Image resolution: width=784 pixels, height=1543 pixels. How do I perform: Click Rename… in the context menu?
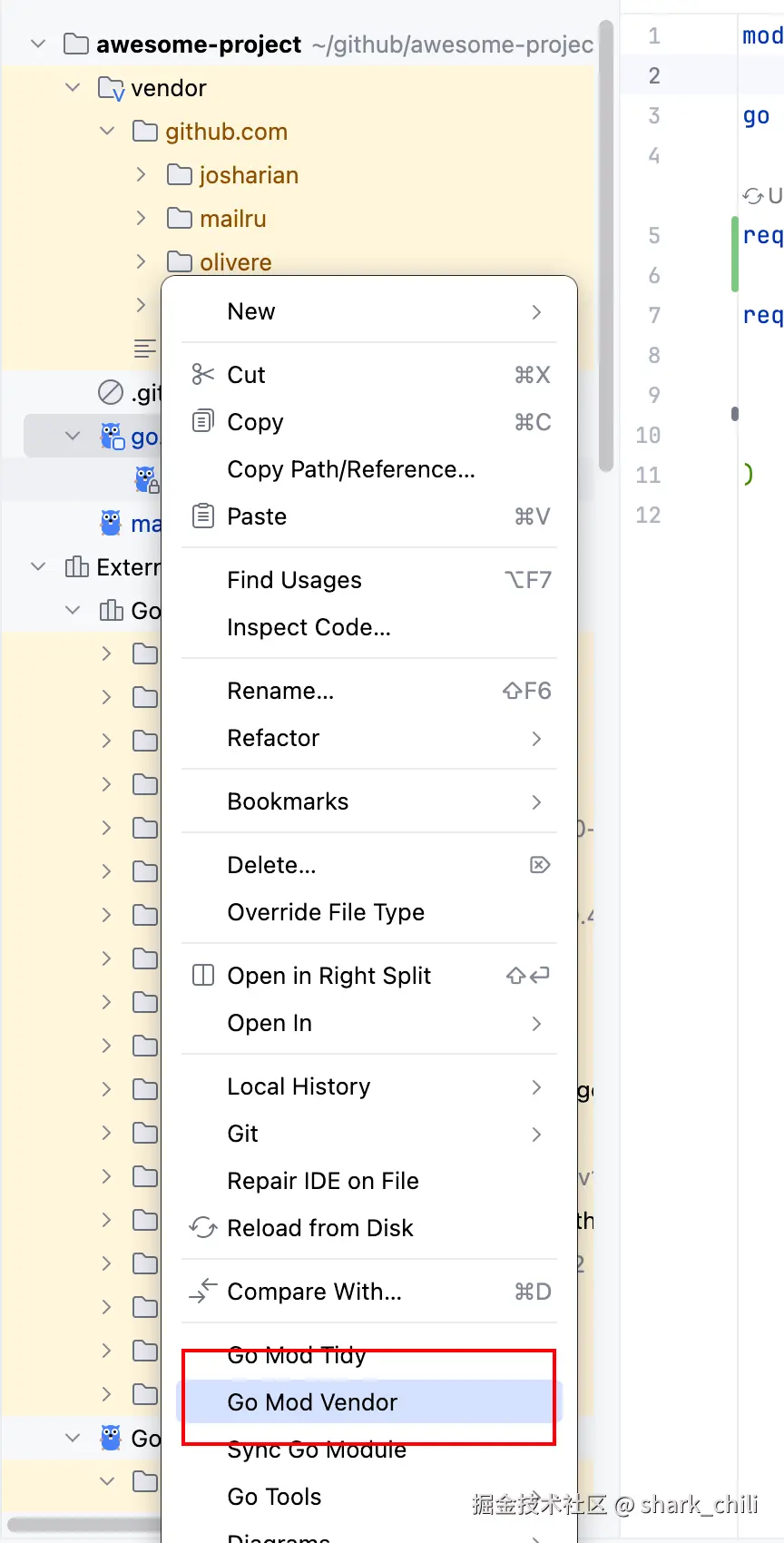tap(280, 691)
